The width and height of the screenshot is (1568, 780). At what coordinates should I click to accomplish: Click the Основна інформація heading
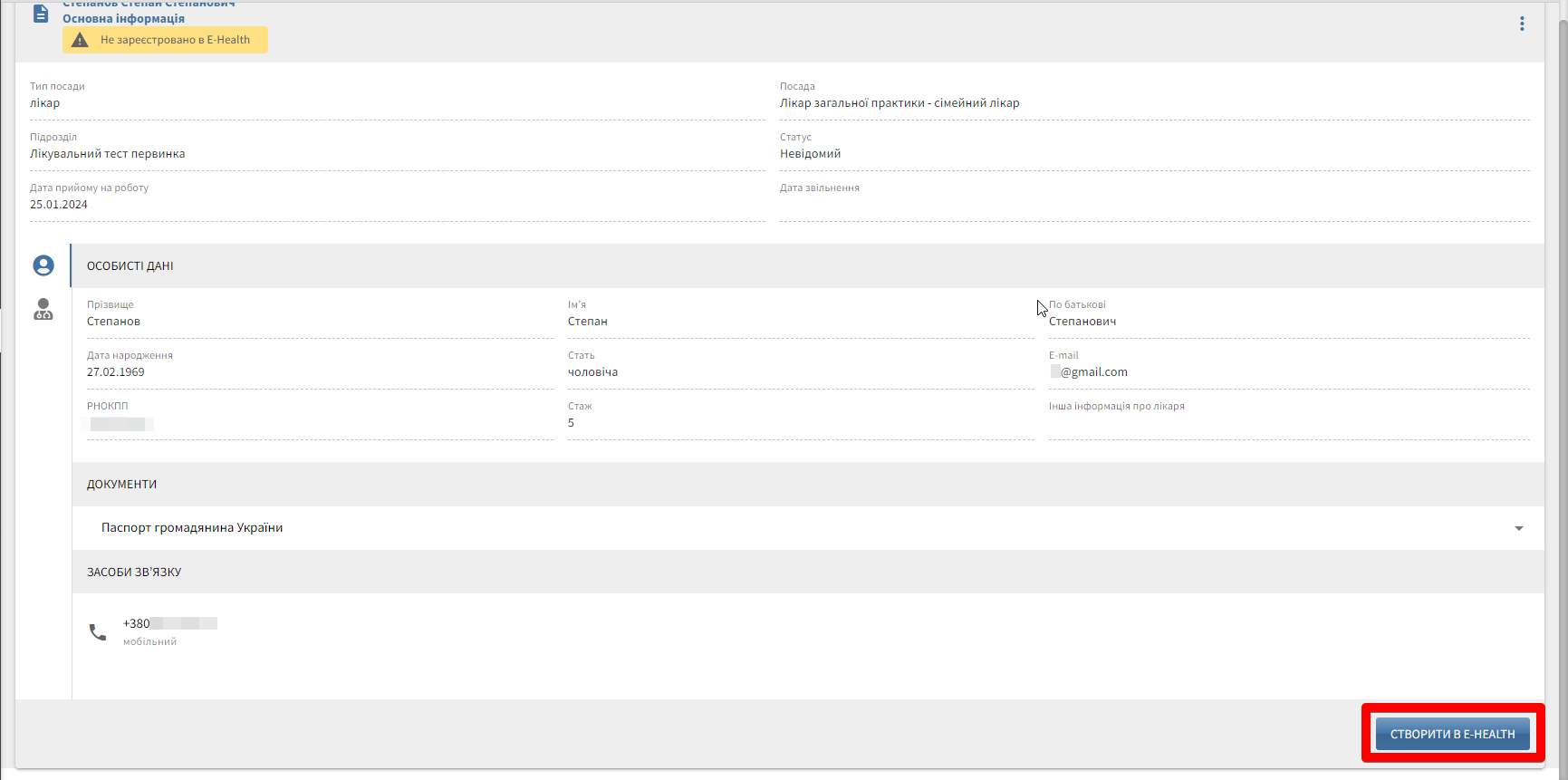[x=123, y=19]
